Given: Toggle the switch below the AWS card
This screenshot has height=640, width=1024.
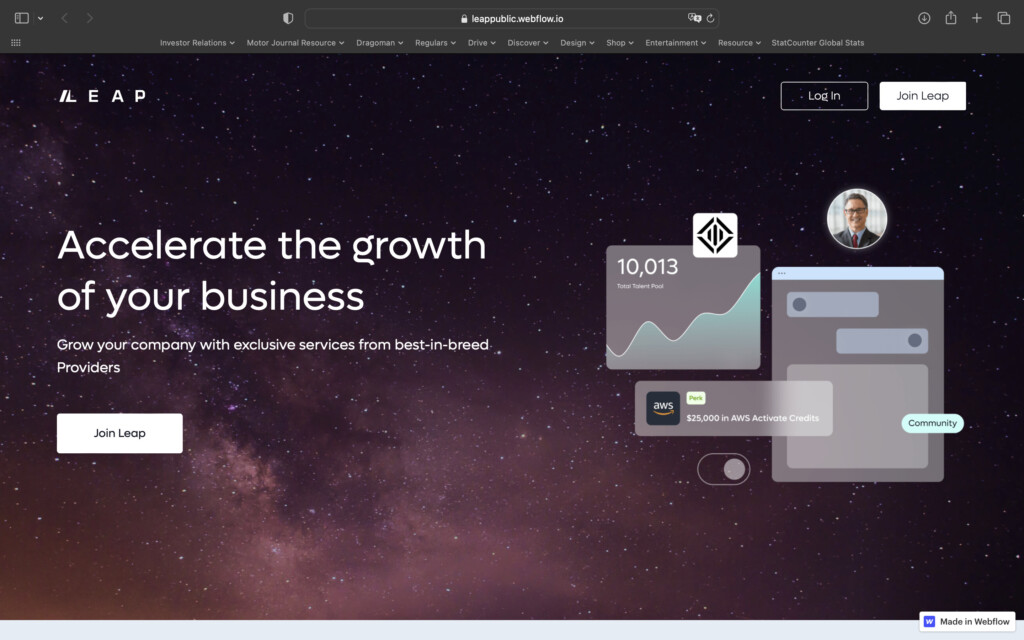Looking at the screenshot, I should [x=723, y=469].
